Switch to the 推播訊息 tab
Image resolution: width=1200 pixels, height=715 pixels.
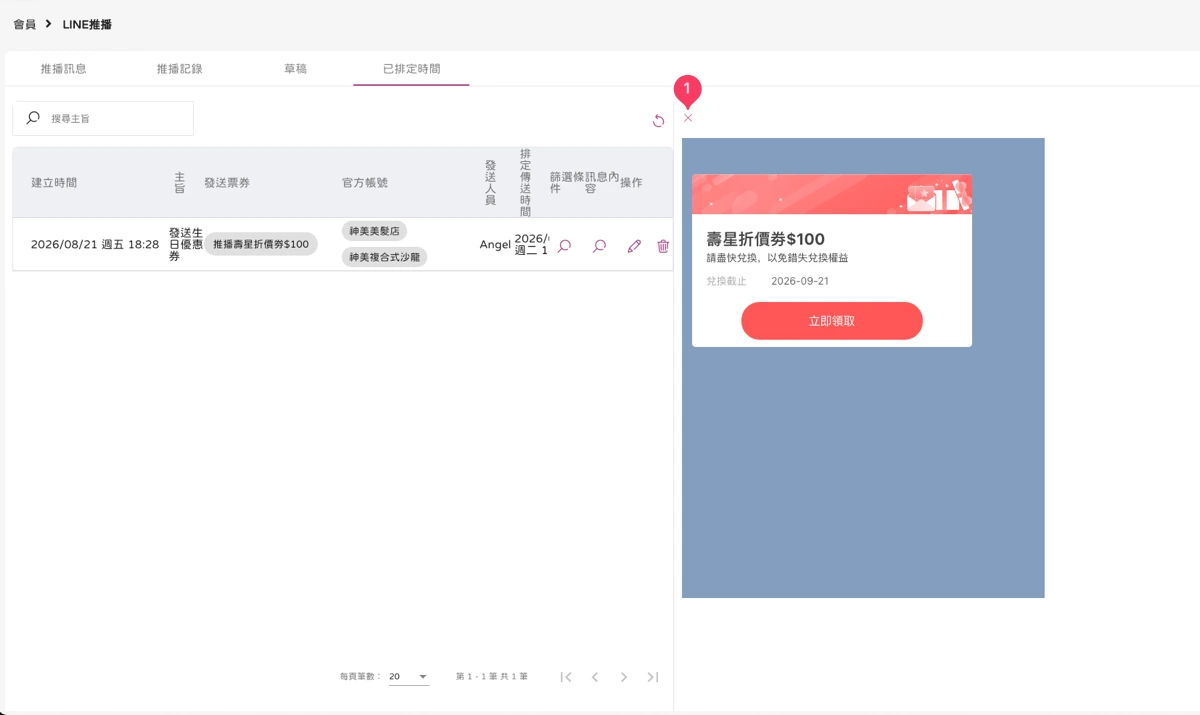[x=63, y=69]
